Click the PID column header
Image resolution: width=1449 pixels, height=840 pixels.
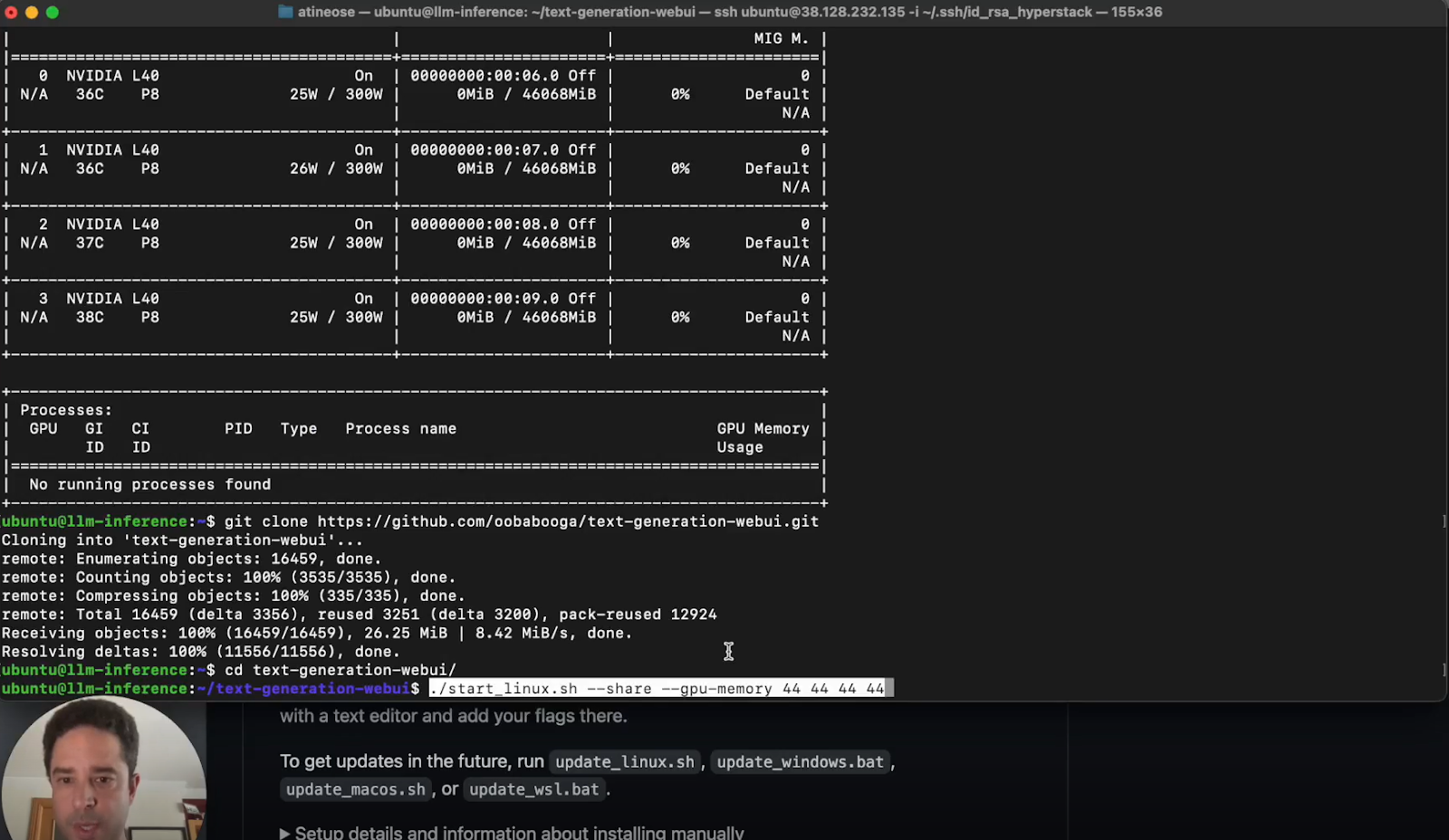tap(239, 429)
